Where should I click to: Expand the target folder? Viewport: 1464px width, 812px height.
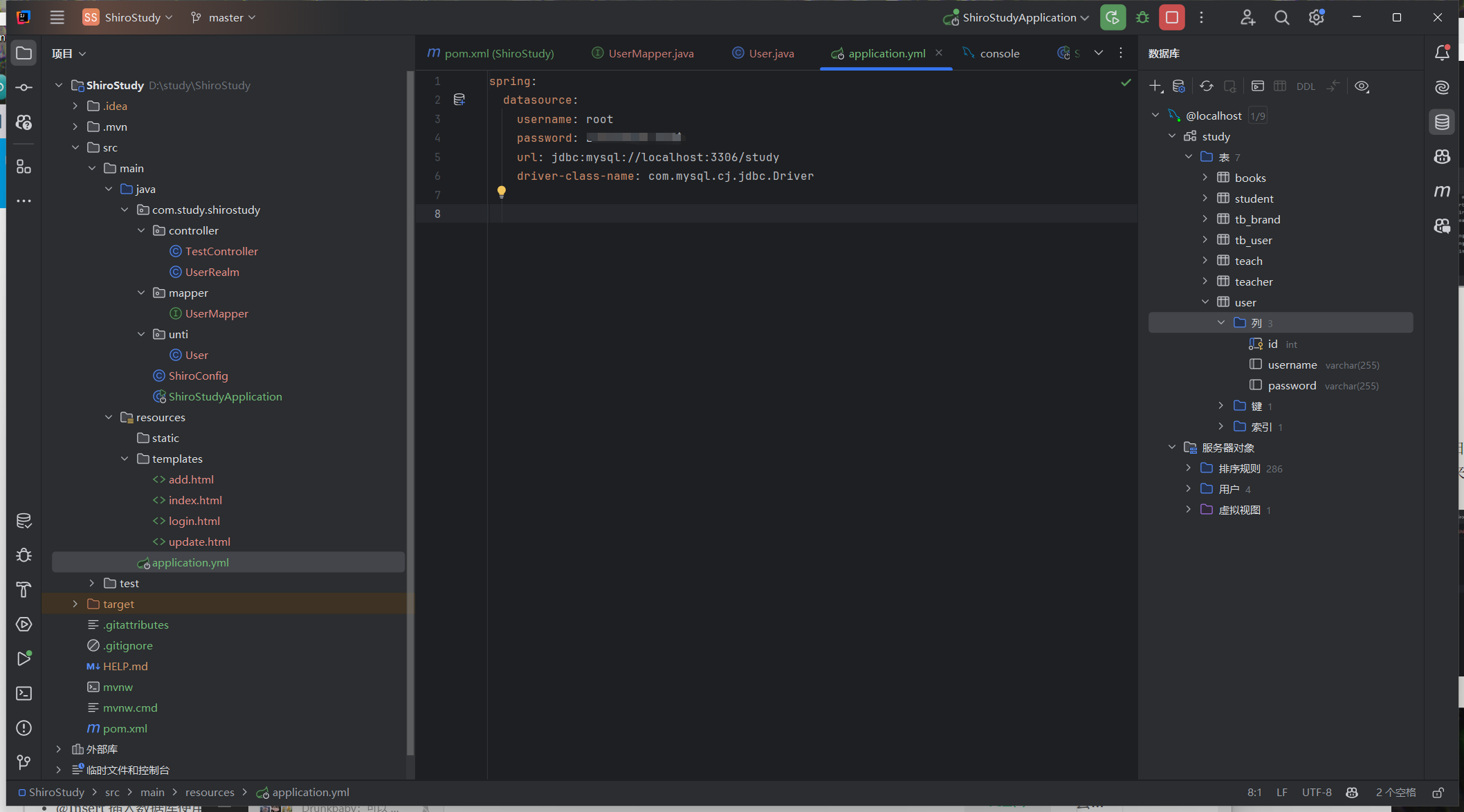[x=75, y=604]
